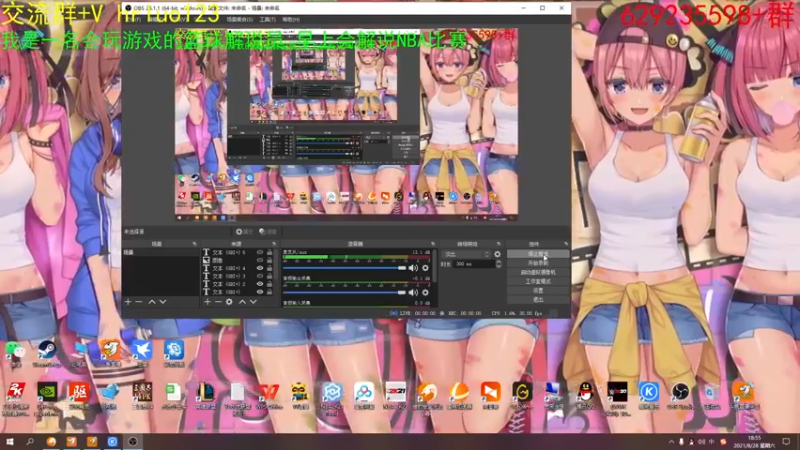Image resolution: width=800 pixels, height=450 pixels.
Task: Open League of Legends desktop icon
Action: click(x=205, y=395)
